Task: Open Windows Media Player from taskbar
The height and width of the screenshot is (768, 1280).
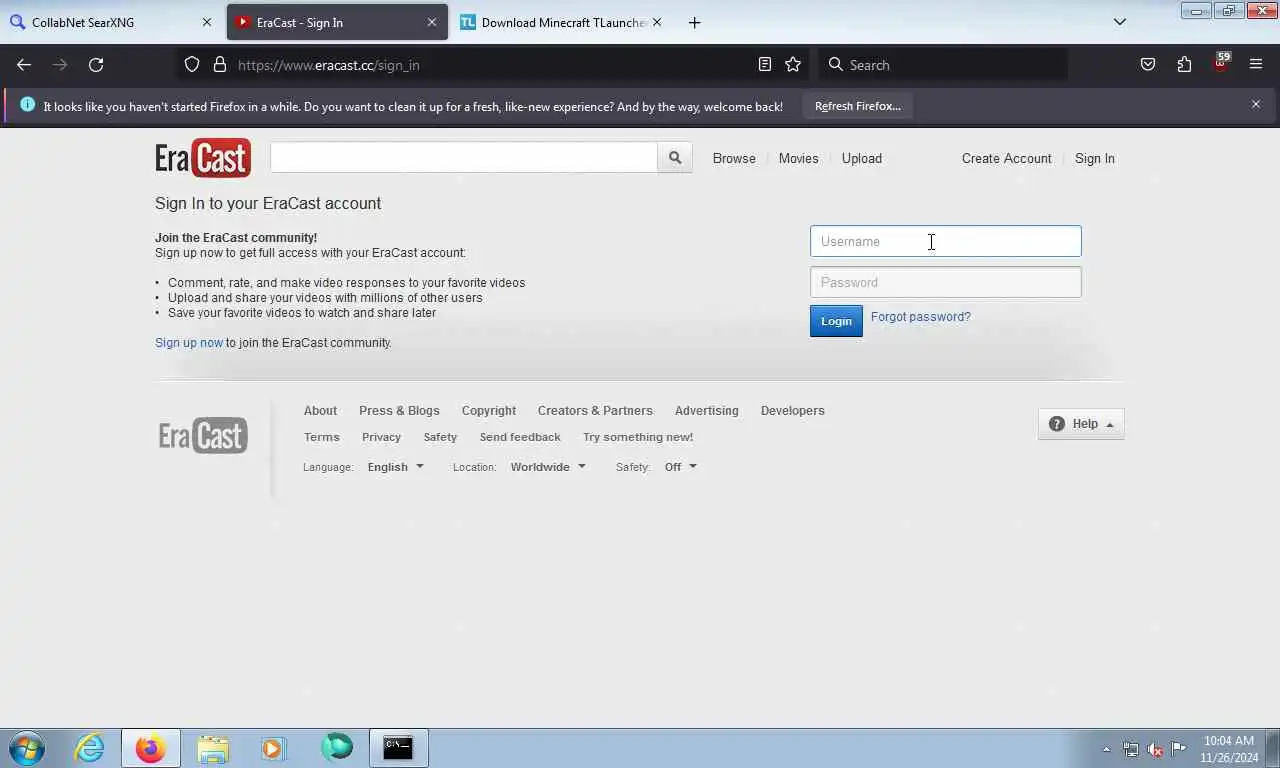Action: tap(273, 748)
